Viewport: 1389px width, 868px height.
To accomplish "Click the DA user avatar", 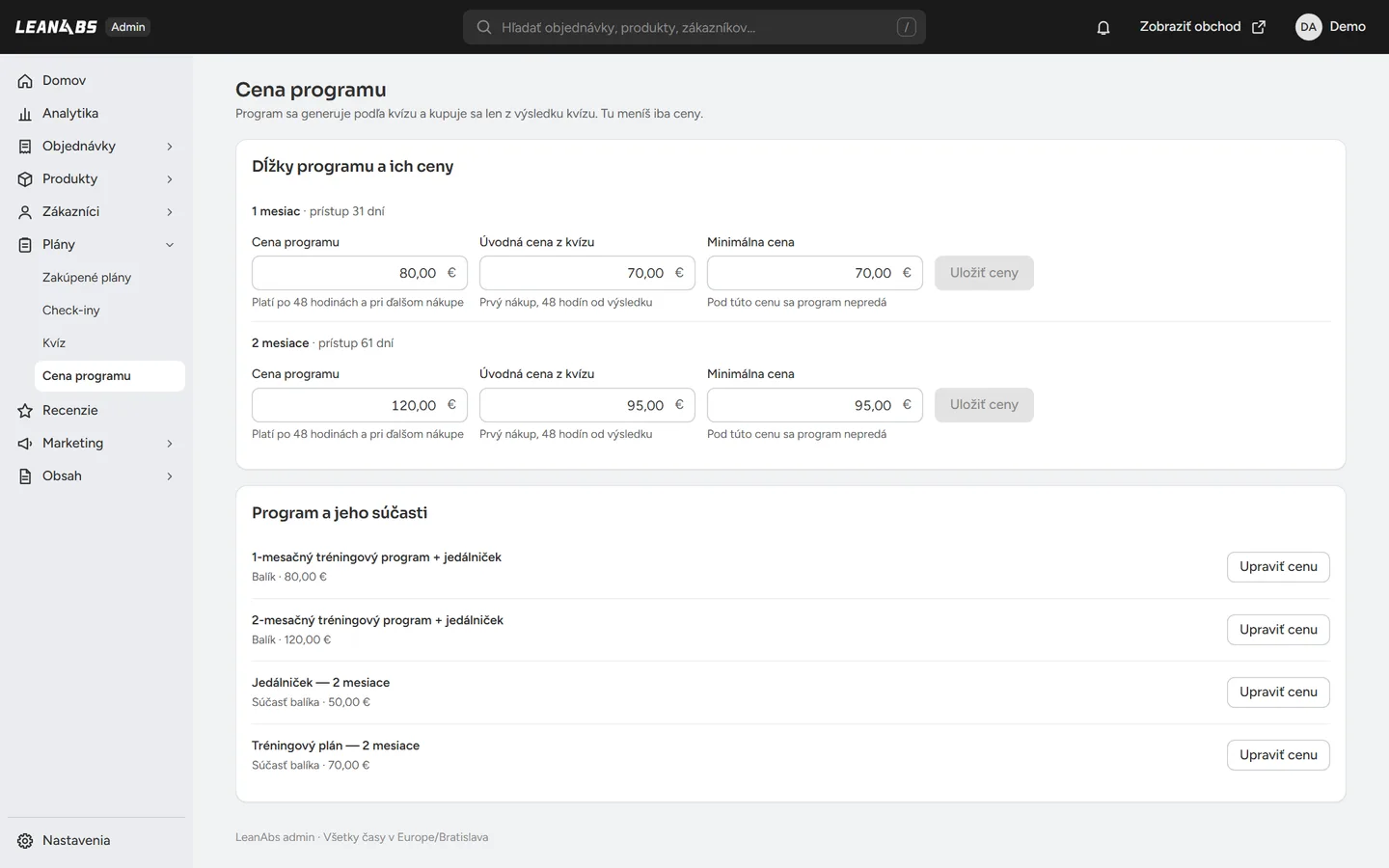I will point(1308,27).
